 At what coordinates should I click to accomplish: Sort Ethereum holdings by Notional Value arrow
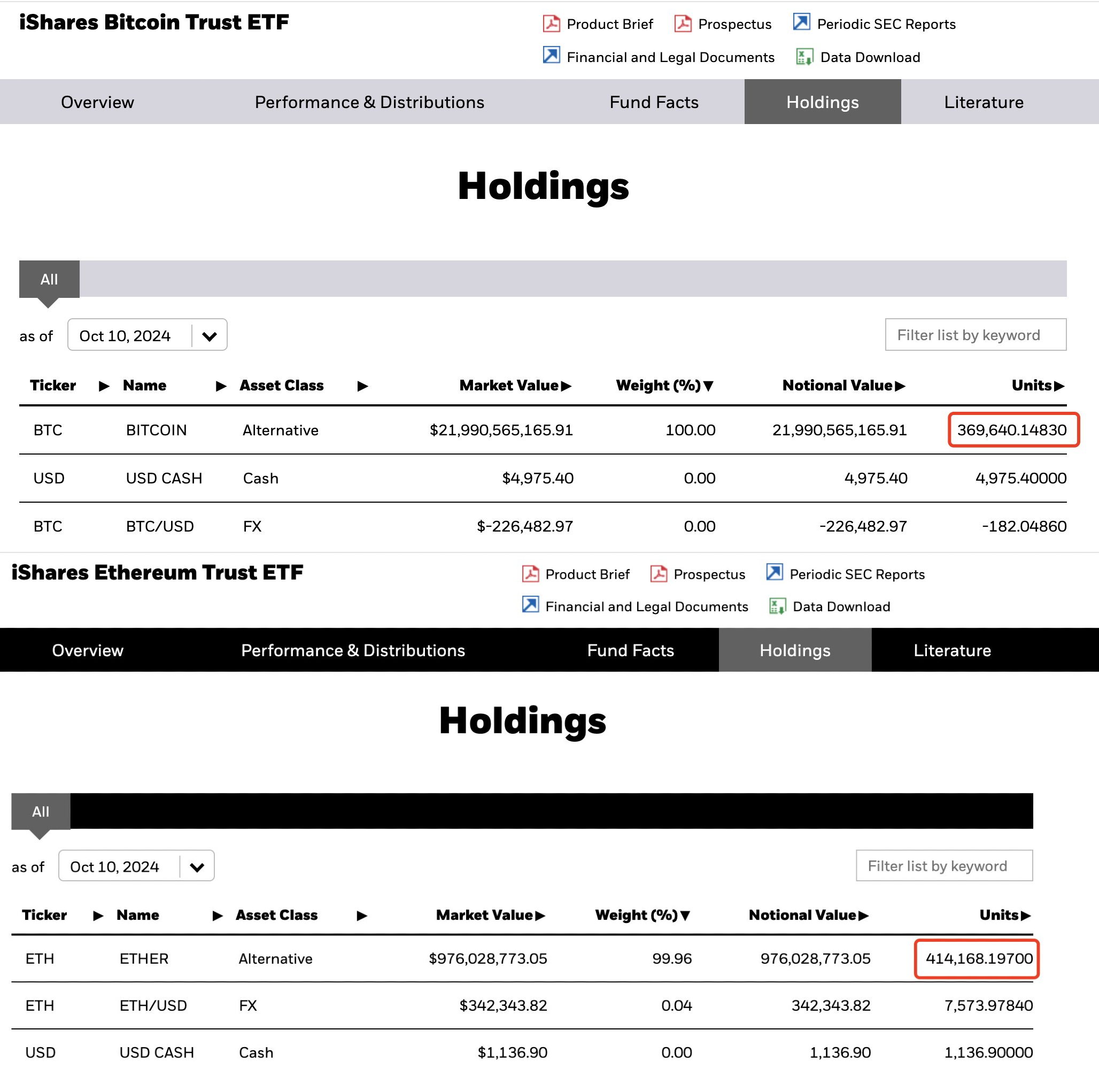pos(863,916)
